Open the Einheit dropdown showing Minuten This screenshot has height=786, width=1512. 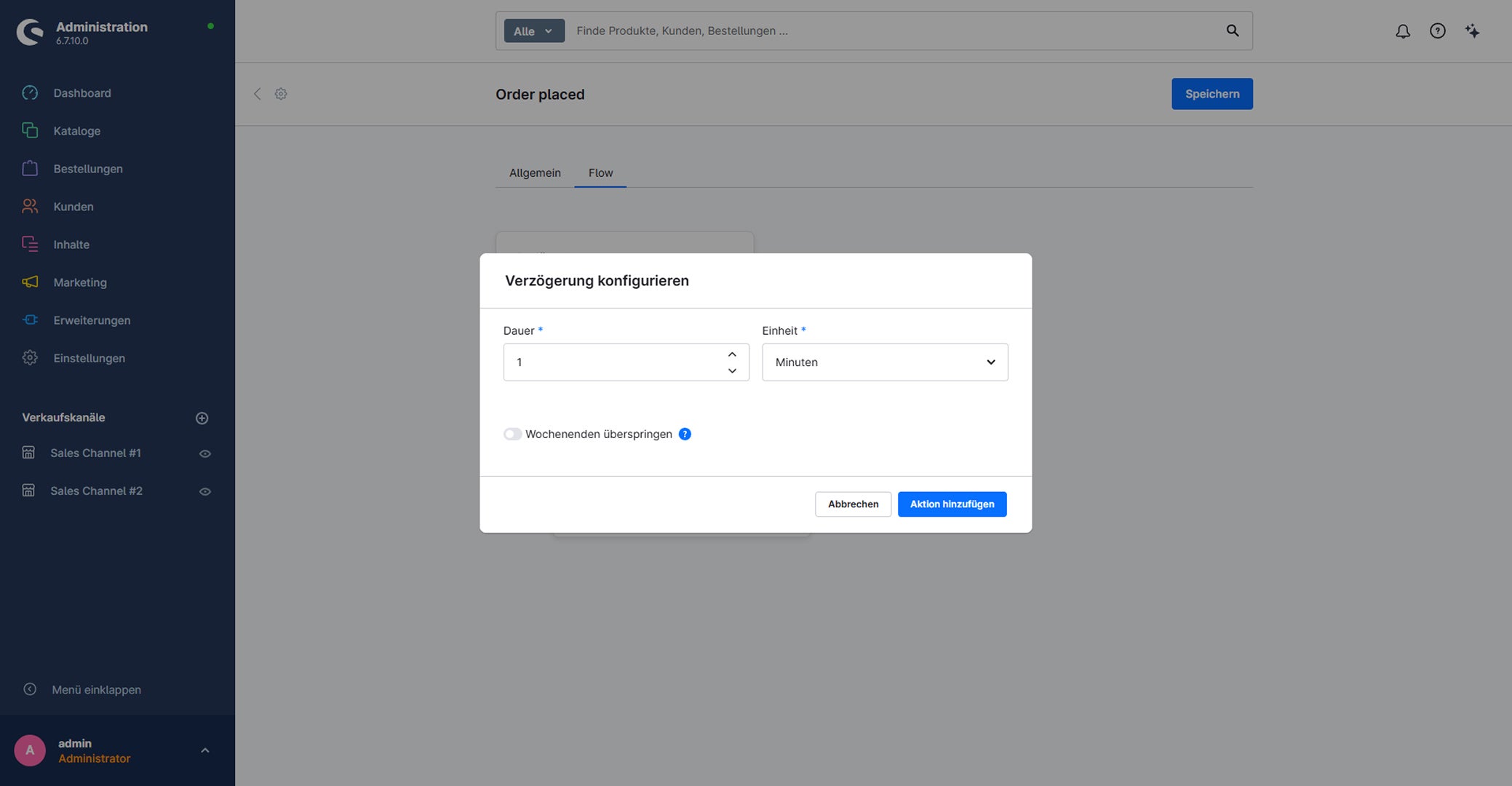(885, 362)
